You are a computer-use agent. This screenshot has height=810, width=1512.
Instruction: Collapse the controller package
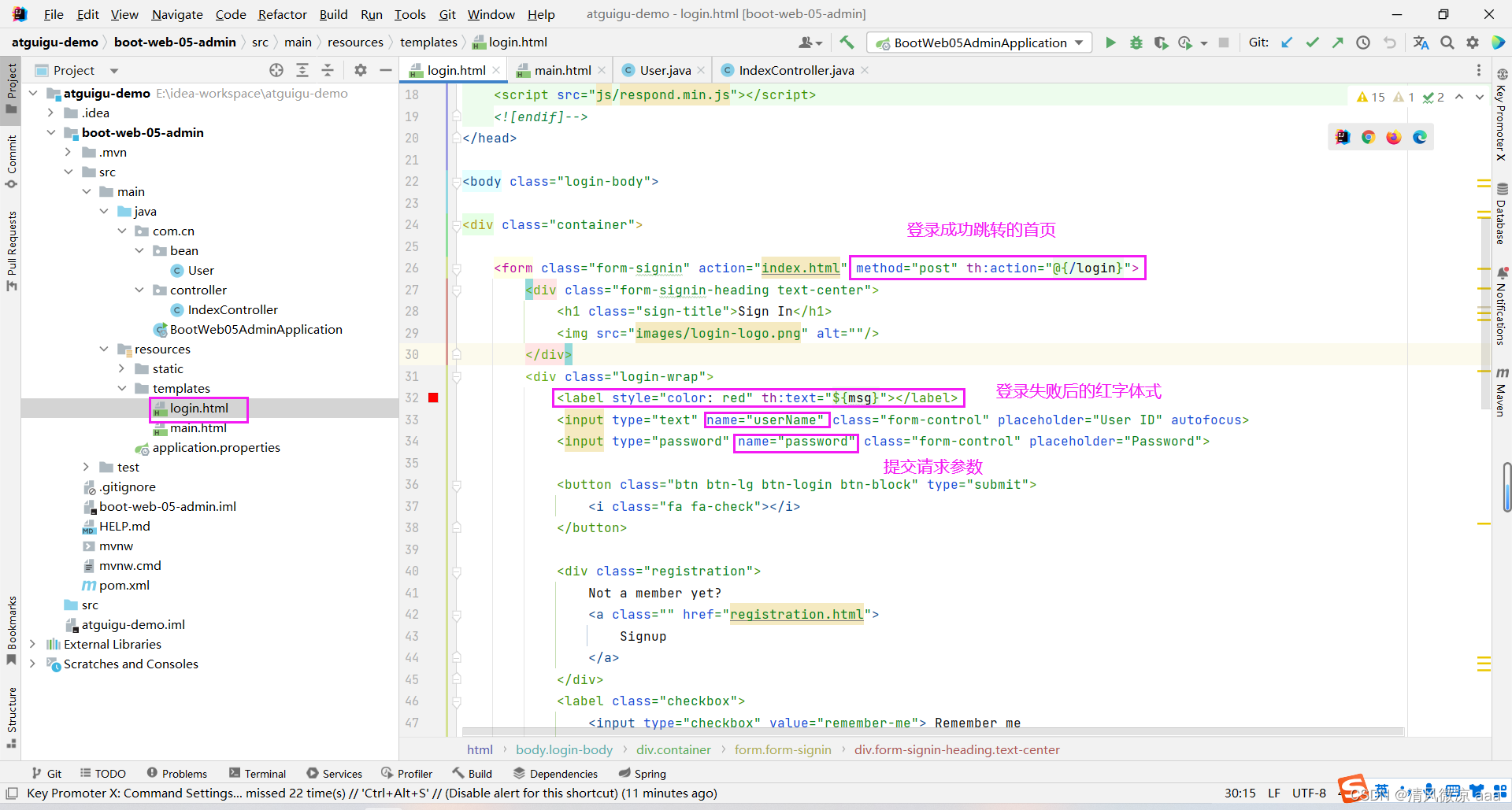click(139, 290)
